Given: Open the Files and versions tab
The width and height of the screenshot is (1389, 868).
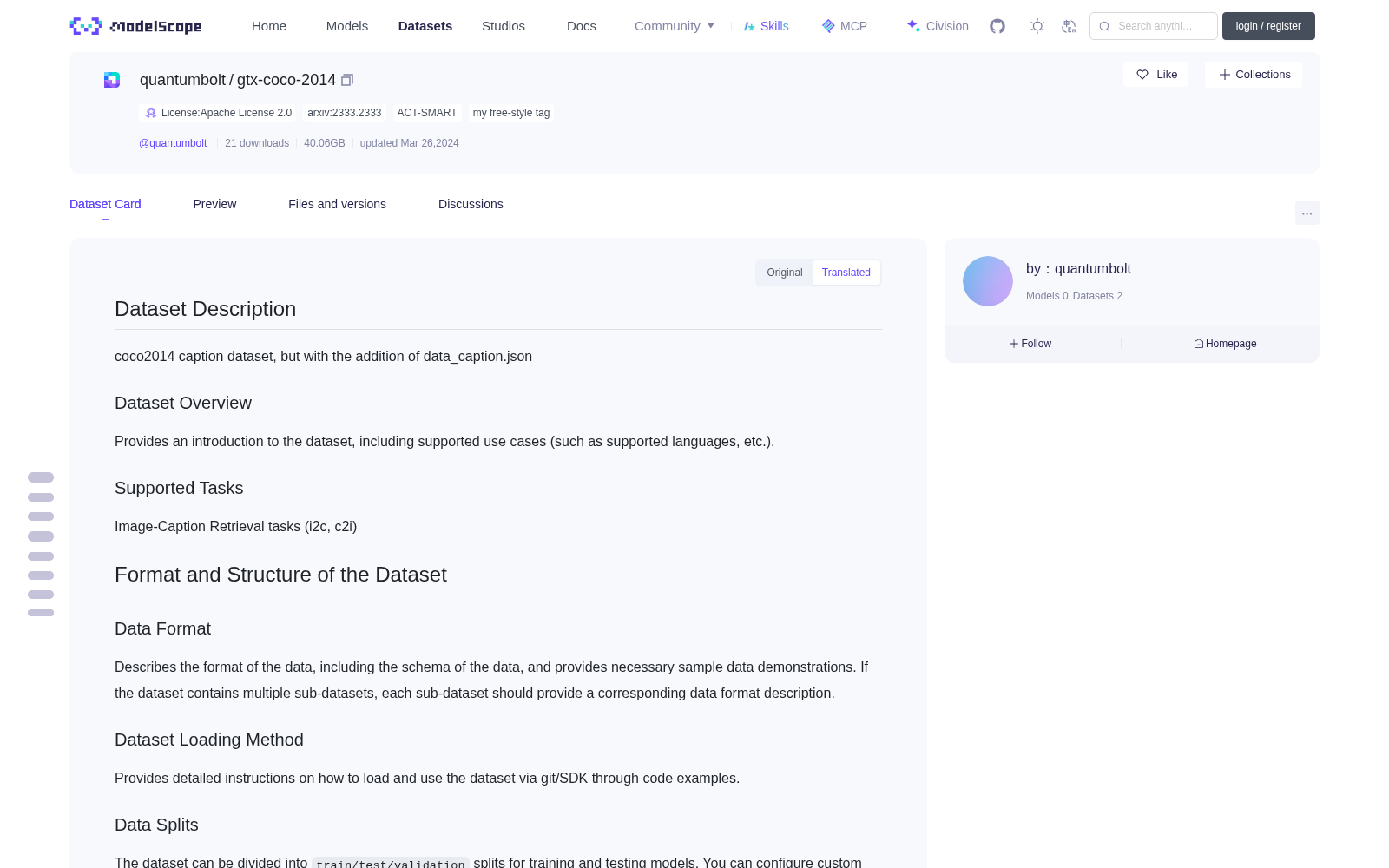Looking at the screenshot, I should point(337,204).
